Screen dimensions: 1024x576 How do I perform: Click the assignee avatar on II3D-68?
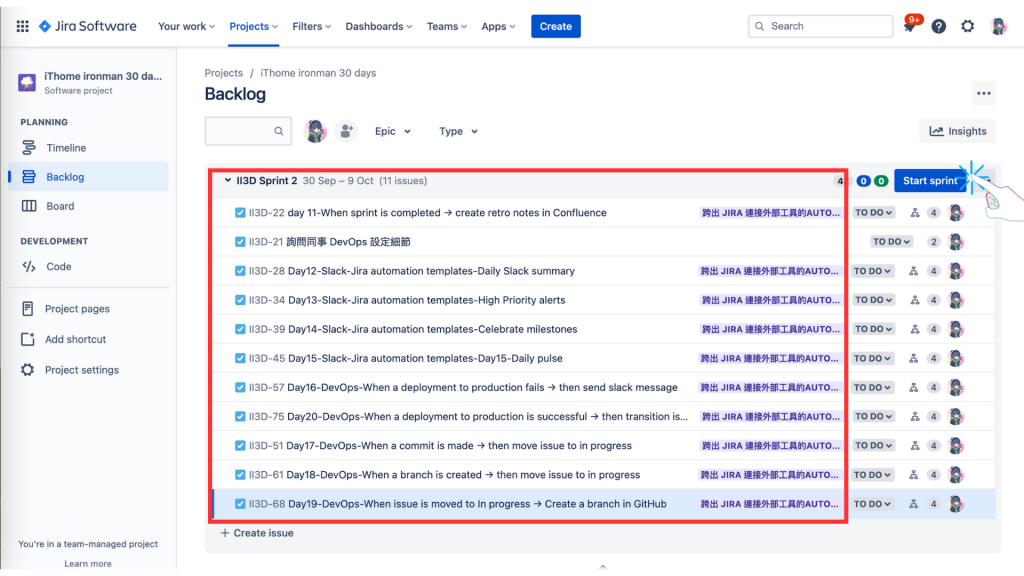955,504
